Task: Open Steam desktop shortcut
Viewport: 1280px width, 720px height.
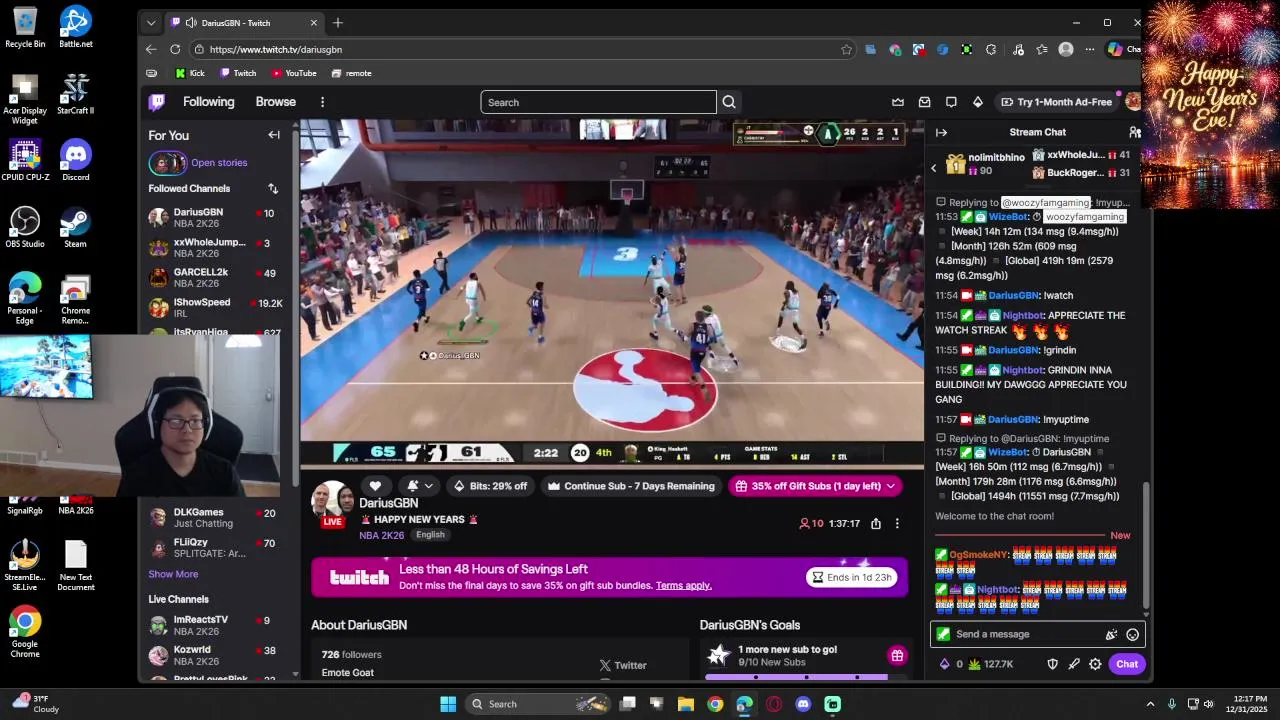Action: pos(75,227)
